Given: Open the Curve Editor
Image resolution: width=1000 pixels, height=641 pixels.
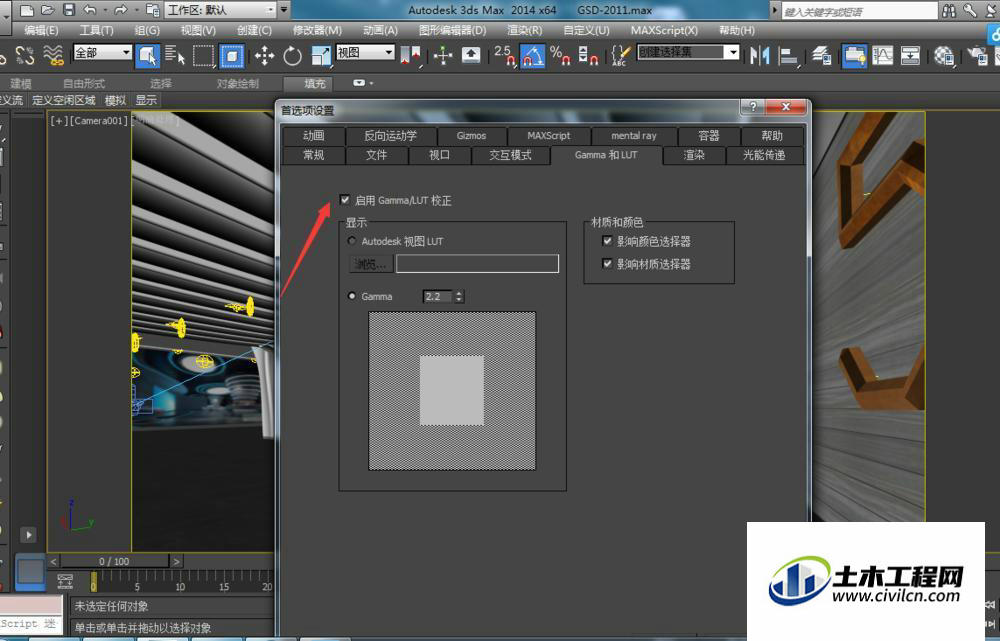Looking at the screenshot, I should (883, 56).
